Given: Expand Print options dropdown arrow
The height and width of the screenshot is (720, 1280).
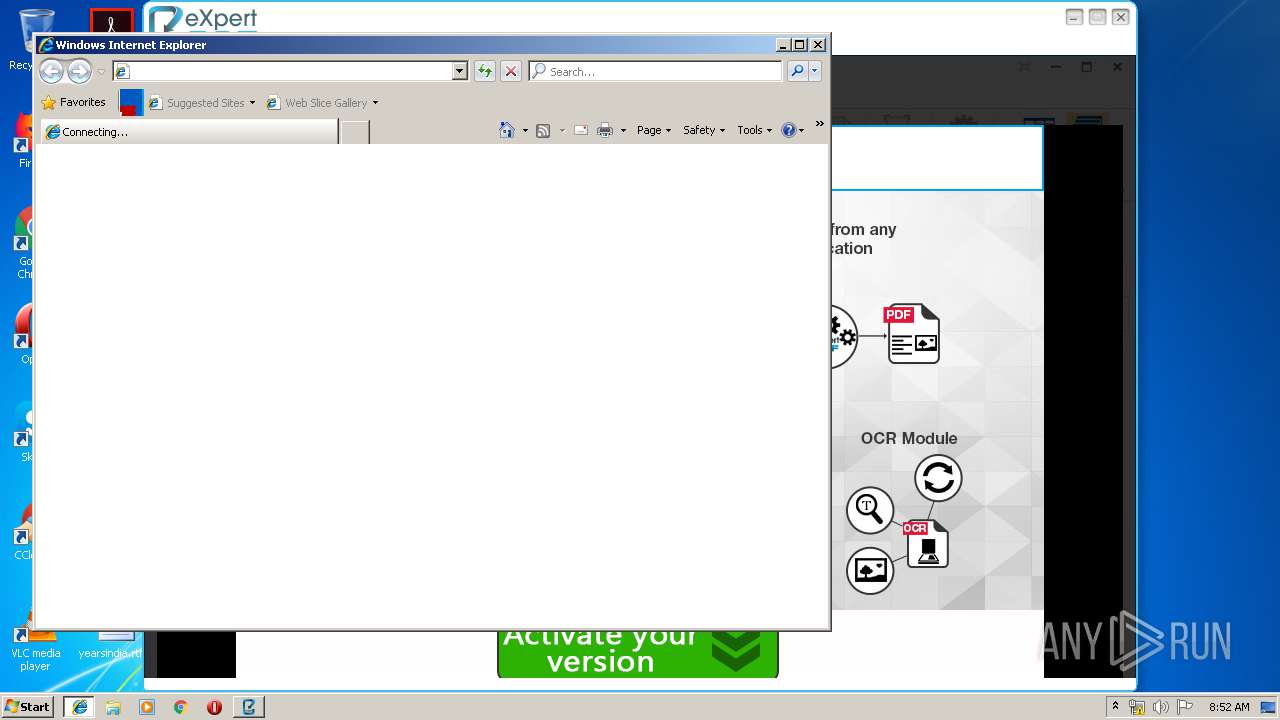Looking at the screenshot, I should pyautogui.click(x=623, y=130).
